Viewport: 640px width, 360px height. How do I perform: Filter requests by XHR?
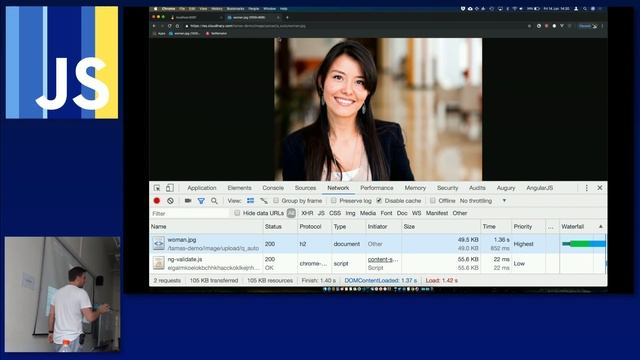pyautogui.click(x=307, y=213)
